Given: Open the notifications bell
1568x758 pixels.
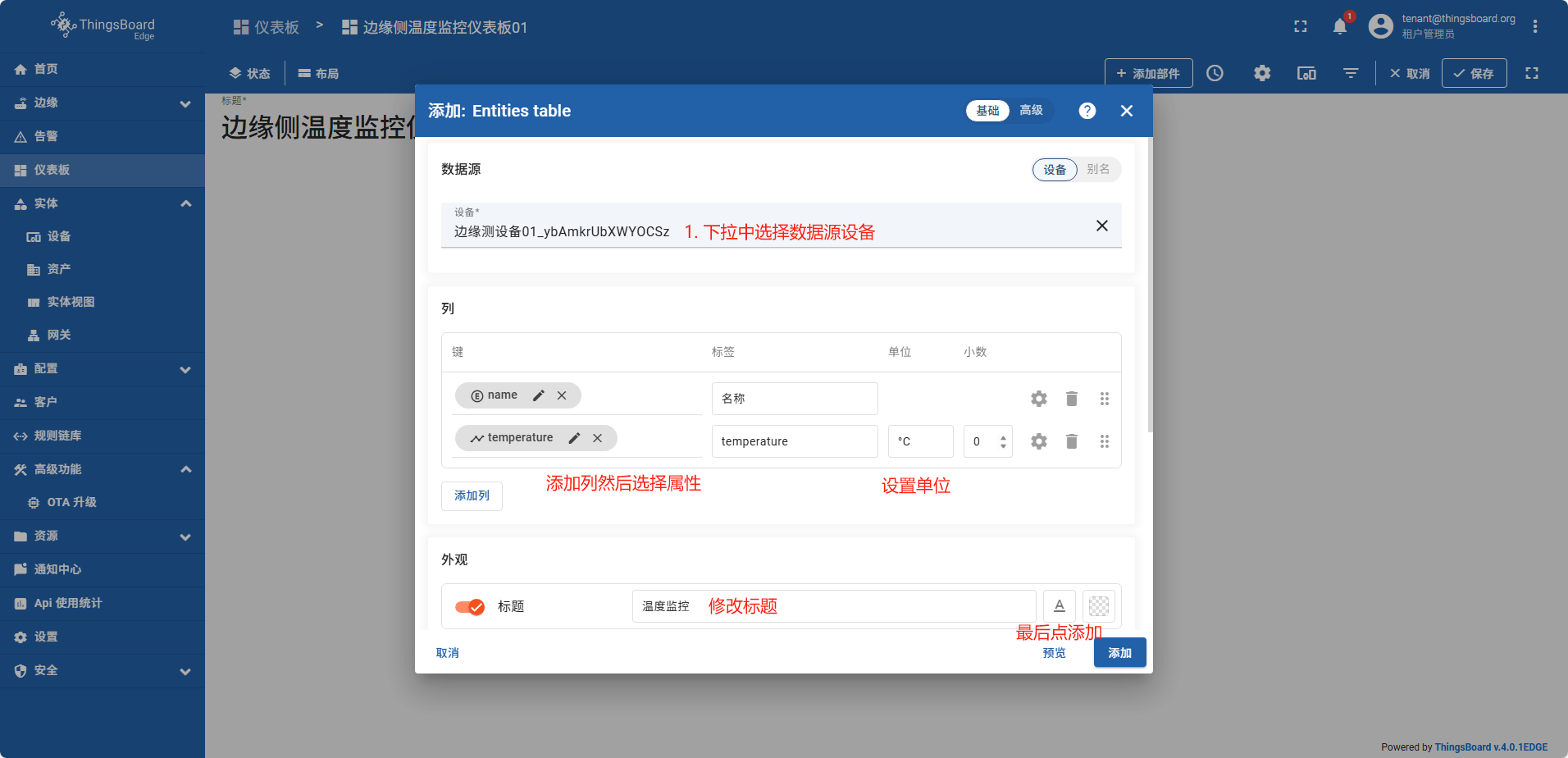Looking at the screenshot, I should tap(1339, 27).
